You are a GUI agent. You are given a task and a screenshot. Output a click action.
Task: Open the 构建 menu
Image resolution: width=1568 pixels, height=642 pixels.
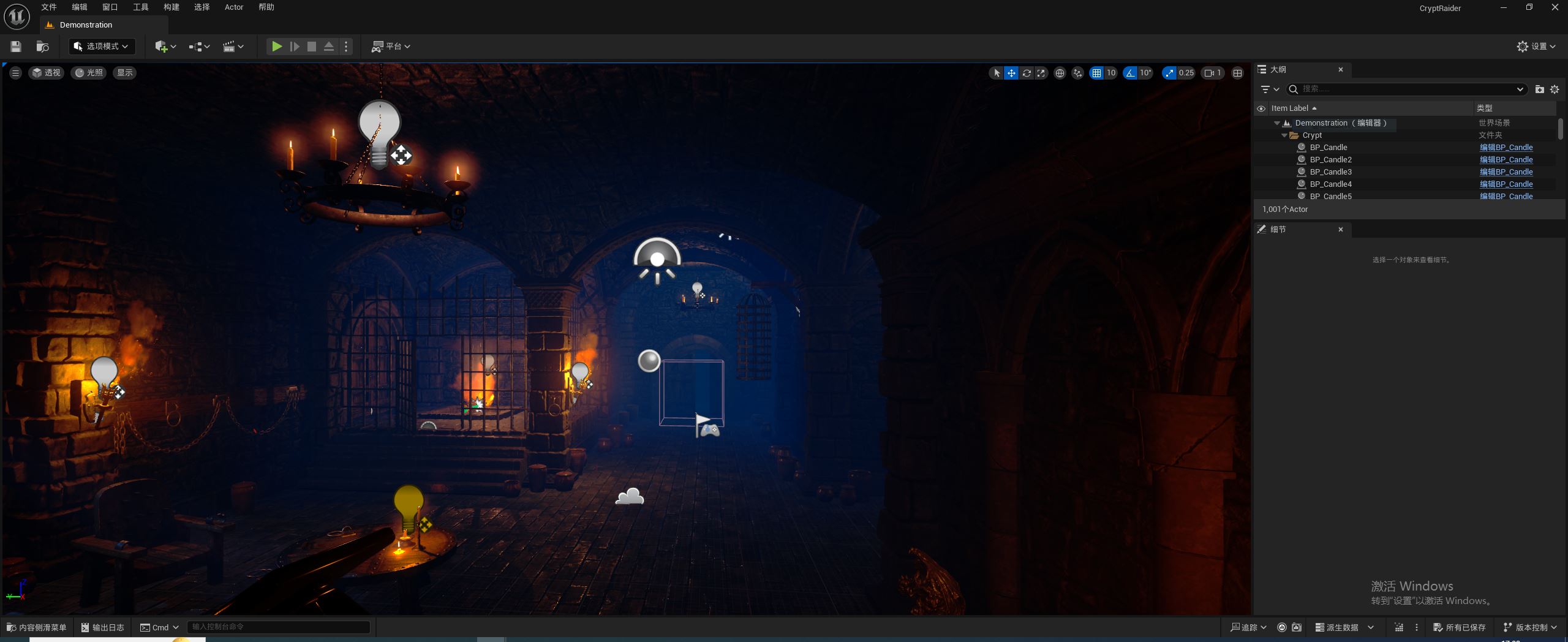point(171,7)
